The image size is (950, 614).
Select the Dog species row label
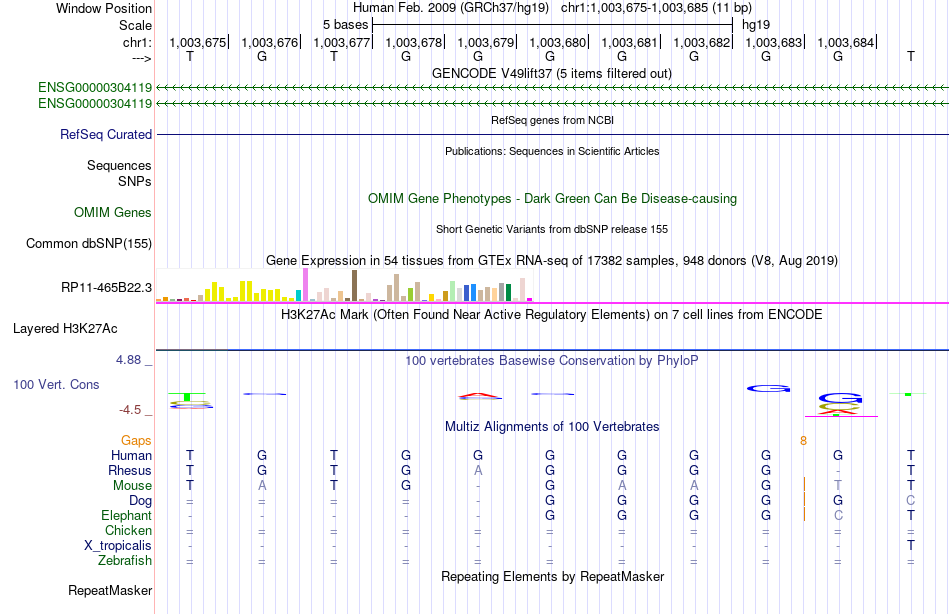tap(141, 501)
